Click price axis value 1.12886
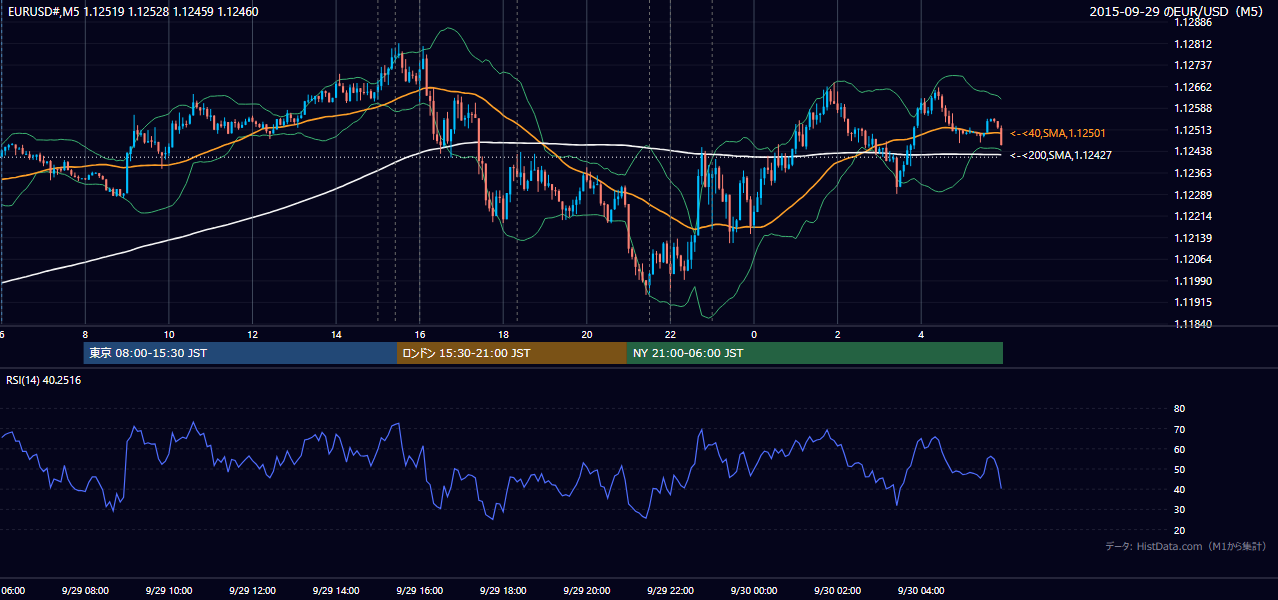Viewport: 1278px width, 600px height. [x=1194, y=22]
